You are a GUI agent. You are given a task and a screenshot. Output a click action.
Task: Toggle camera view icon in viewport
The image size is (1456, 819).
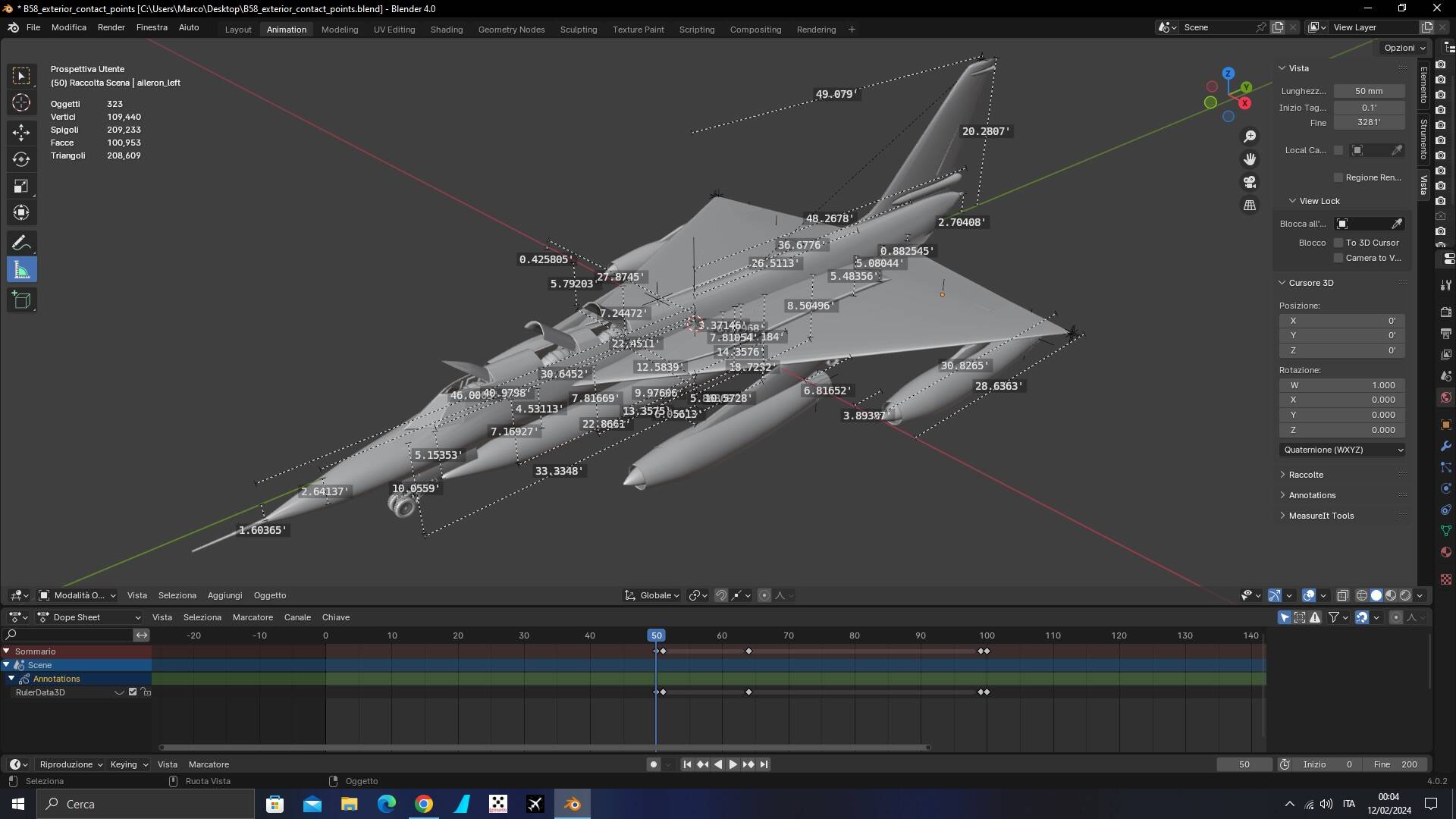[1250, 182]
